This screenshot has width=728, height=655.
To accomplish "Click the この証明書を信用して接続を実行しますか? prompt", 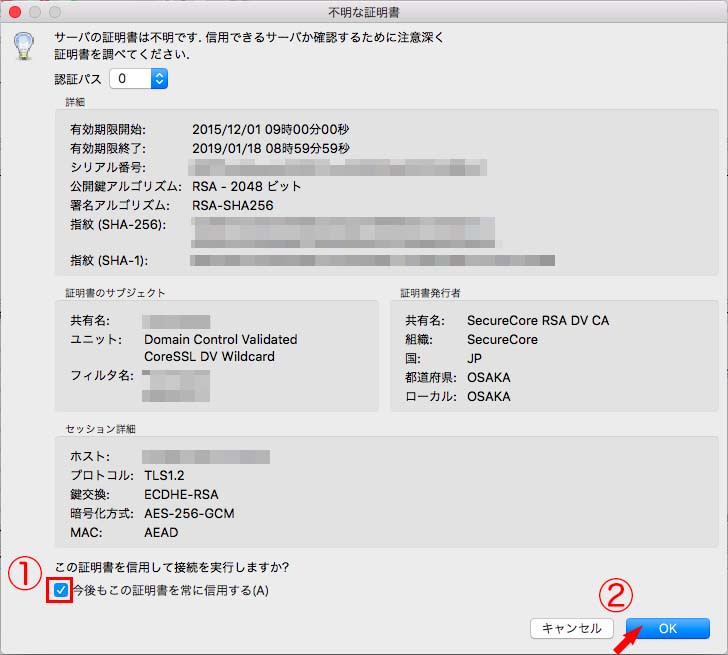I will [x=172, y=567].
